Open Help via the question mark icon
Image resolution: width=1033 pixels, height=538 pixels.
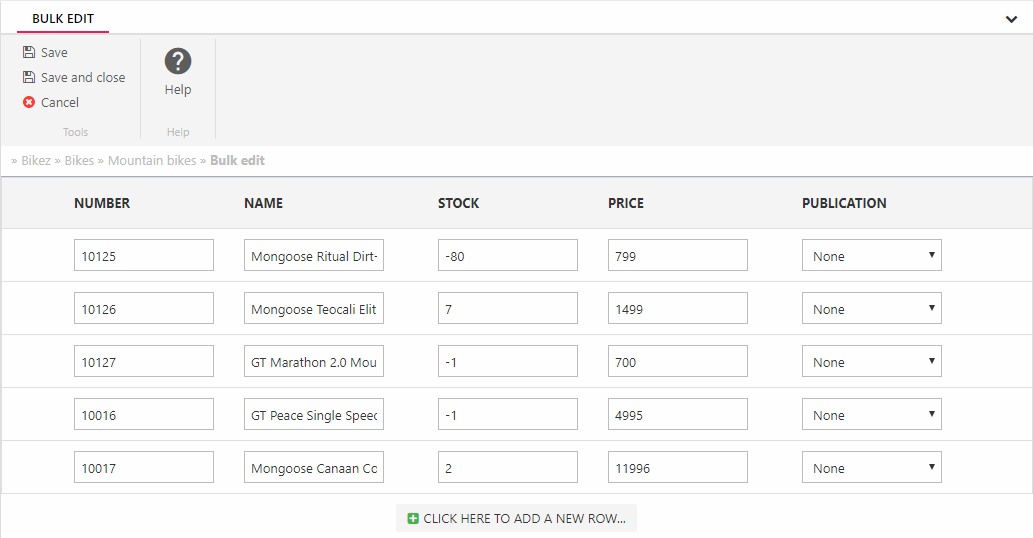178,61
